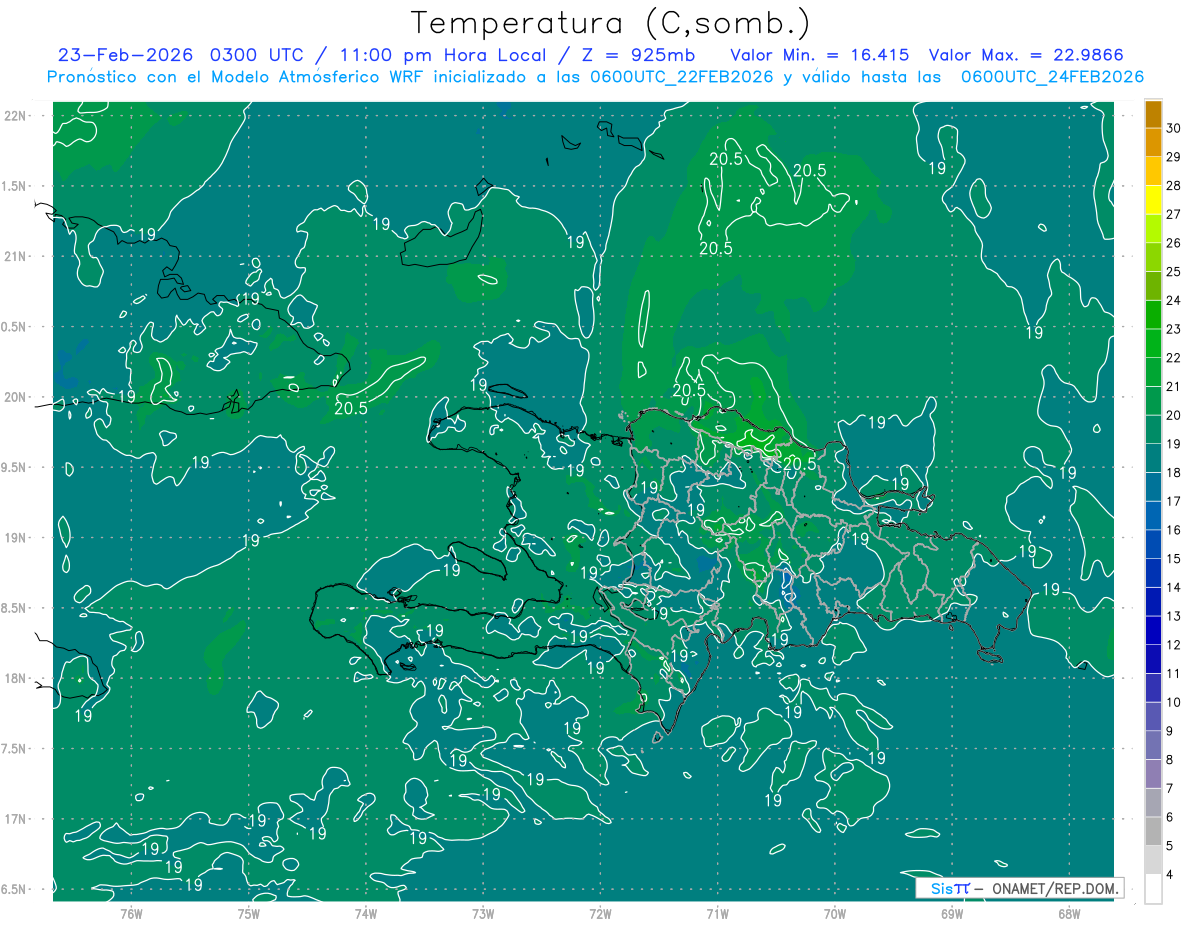Click the SisTT – ONAMET/REP.DOM. credit box
The height and width of the screenshot is (927, 1200).
[1019, 888]
